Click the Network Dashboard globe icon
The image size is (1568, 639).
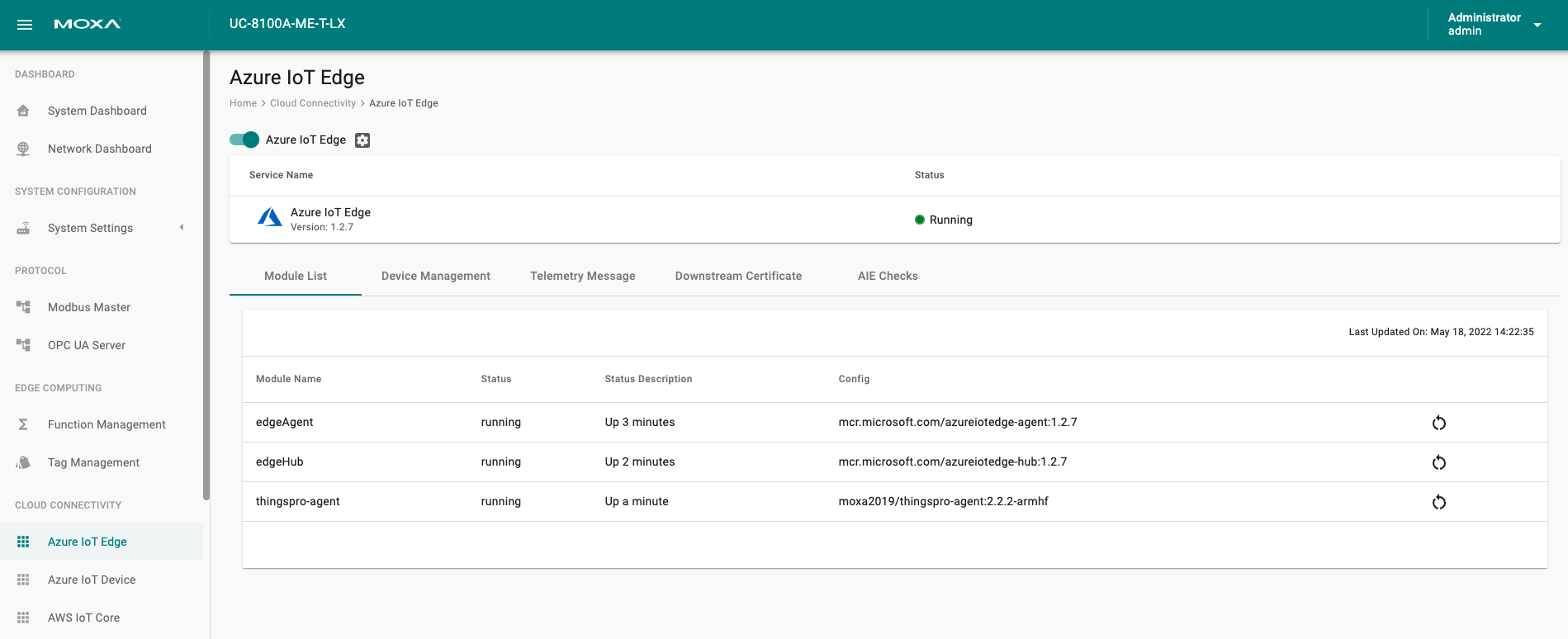(x=23, y=149)
